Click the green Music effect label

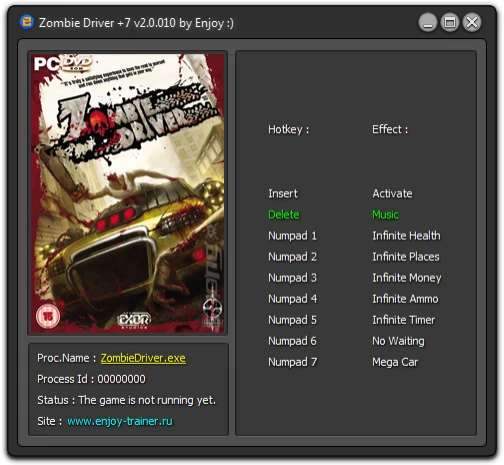(385, 214)
